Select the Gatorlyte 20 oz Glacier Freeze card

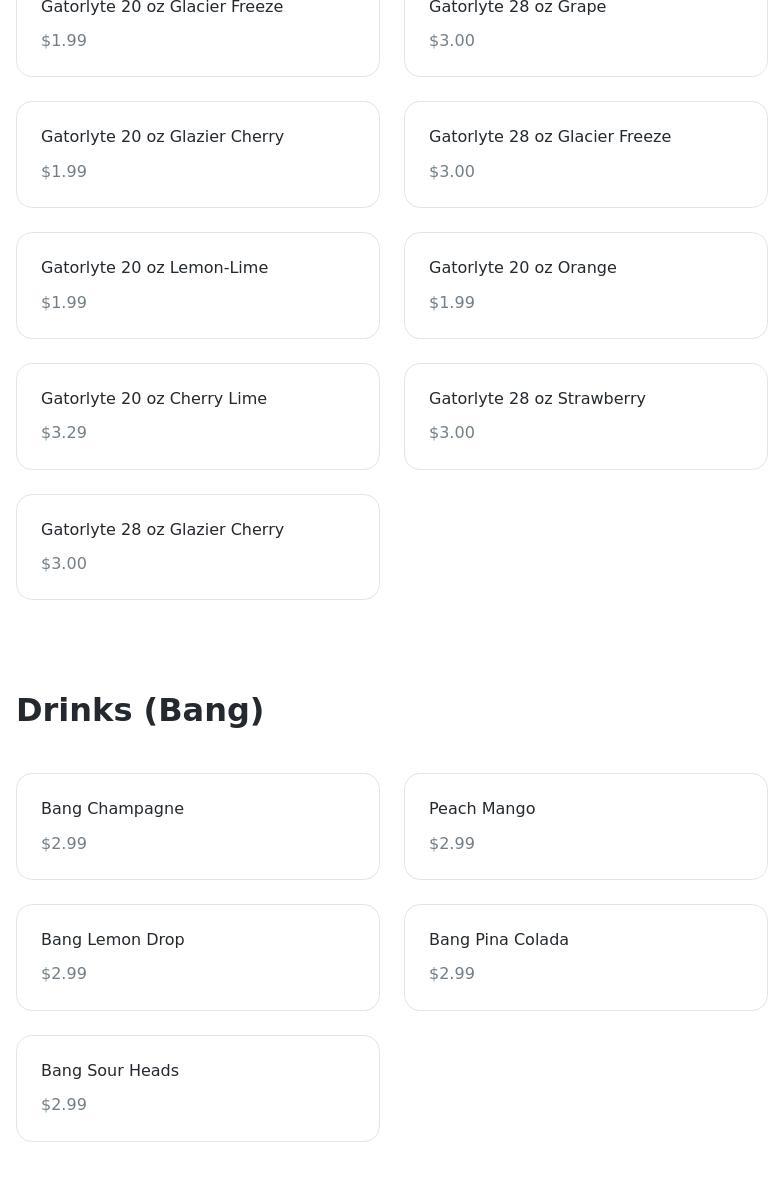click(198, 30)
